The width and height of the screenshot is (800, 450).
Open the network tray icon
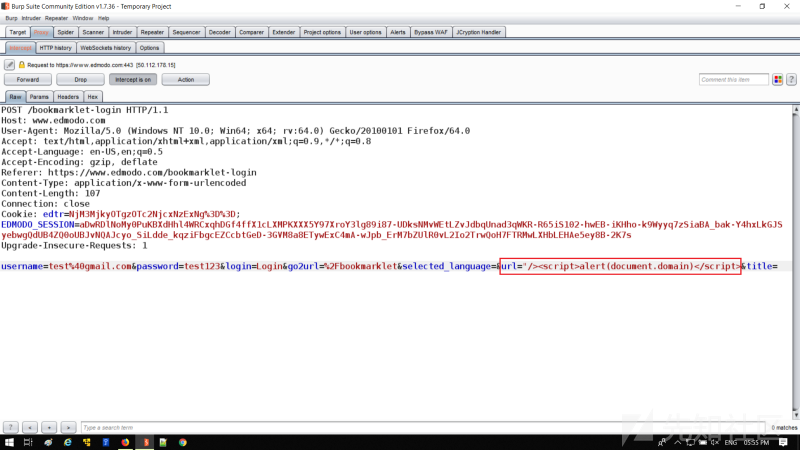(x=690, y=442)
